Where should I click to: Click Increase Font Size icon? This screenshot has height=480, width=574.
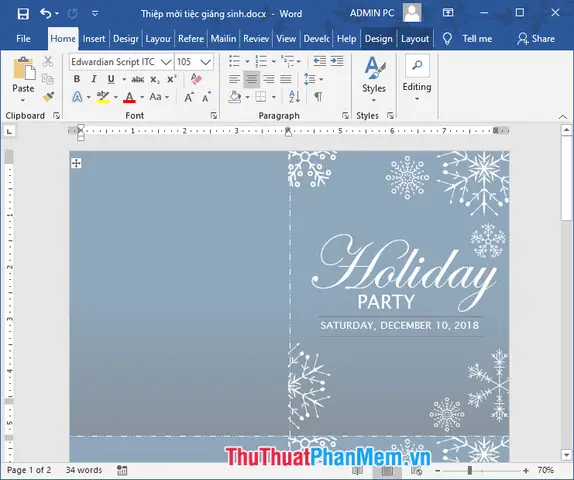(189, 97)
